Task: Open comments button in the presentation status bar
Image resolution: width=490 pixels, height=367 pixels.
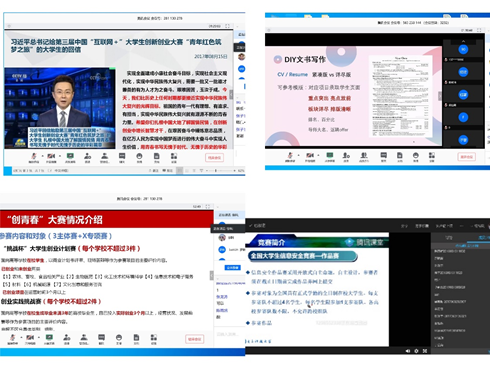Action: point(168,171)
